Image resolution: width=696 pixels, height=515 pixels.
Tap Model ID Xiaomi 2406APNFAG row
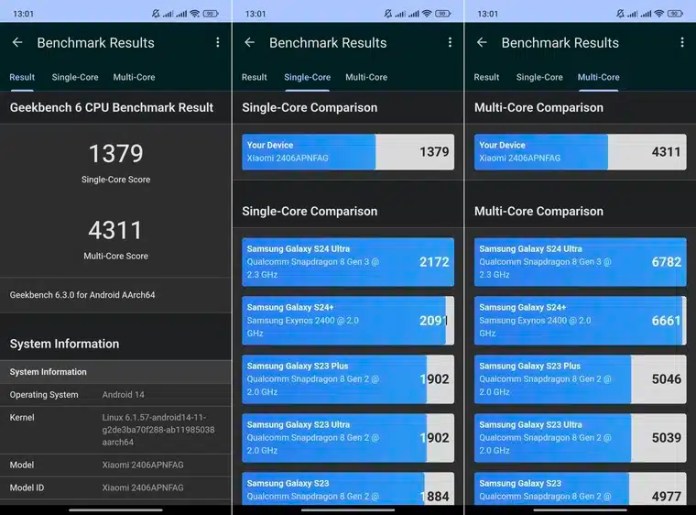[116, 487]
